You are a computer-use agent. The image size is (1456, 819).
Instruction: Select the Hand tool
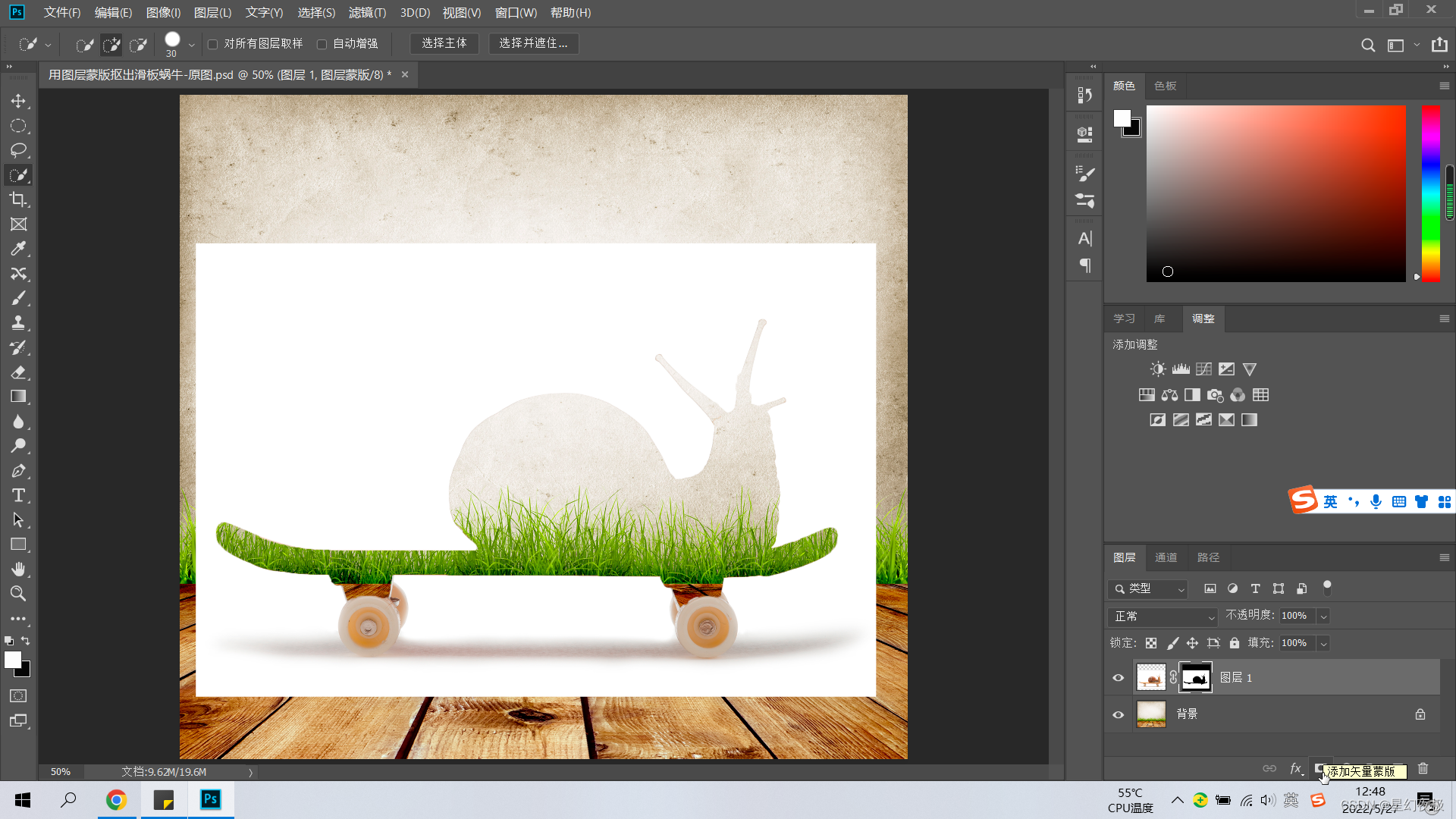(18, 569)
